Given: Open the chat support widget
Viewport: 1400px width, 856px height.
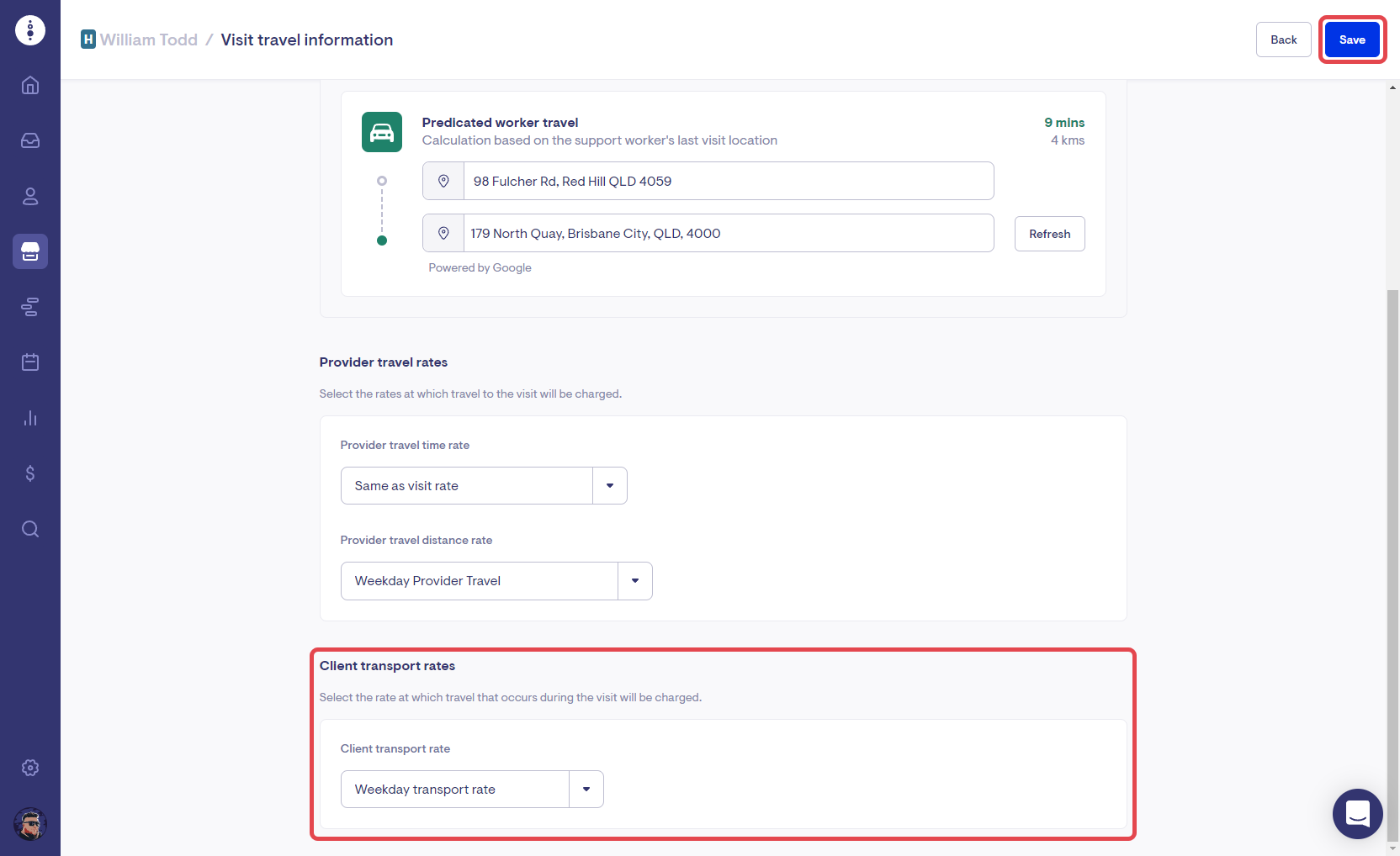Looking at the screenshot, I should (x=1357, y=813).
